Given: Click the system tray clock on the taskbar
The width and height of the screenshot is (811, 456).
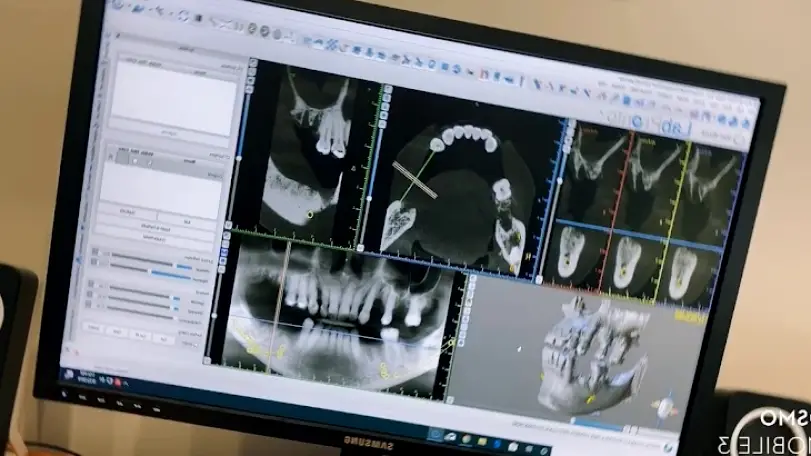Looking at the screenshot, I should pyautogui.click(x=88, y=376).
